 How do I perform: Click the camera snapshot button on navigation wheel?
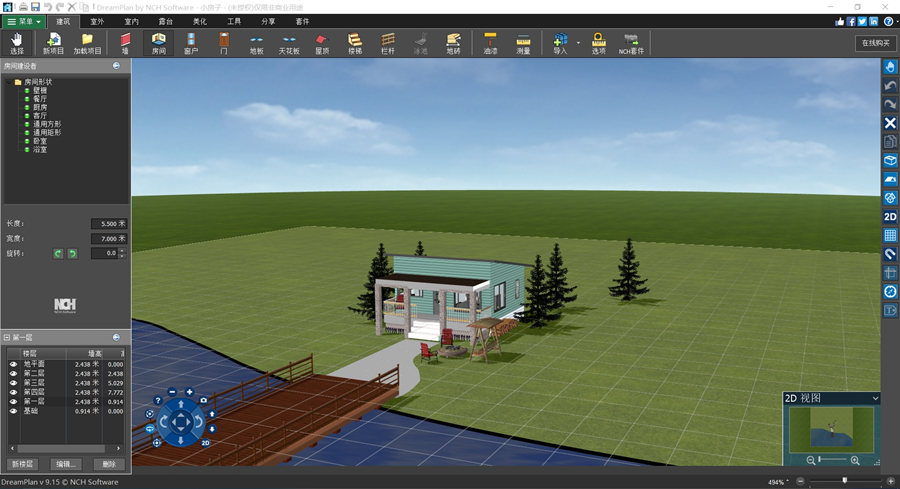[204, 400]
